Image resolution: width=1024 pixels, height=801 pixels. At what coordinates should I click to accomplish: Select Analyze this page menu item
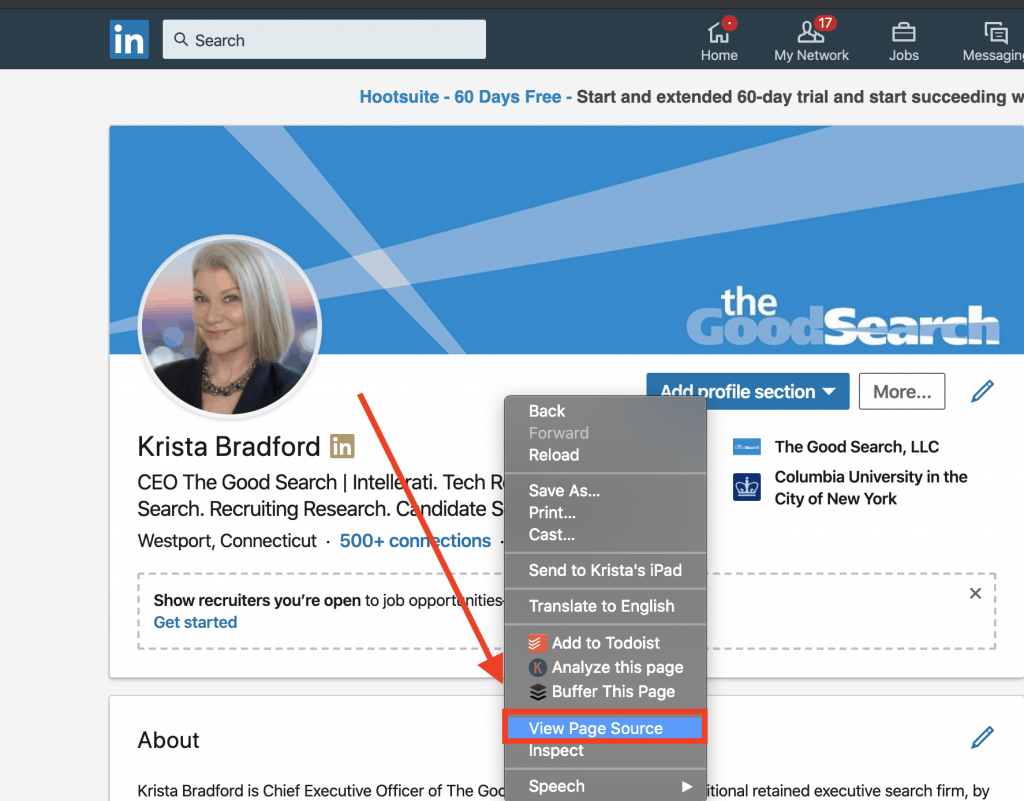coord(605,667)
